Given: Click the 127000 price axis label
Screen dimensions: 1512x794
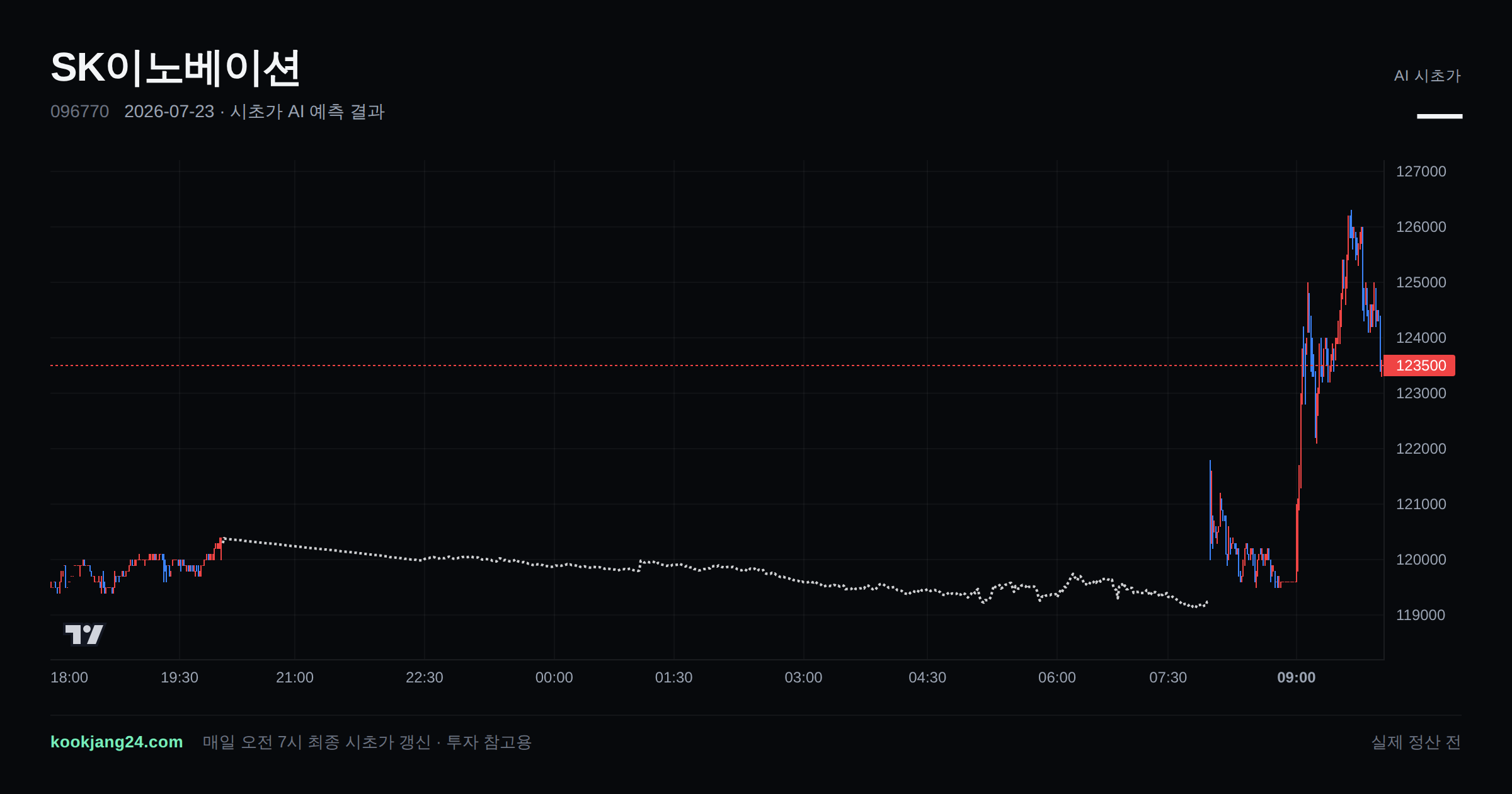Looking at the screenshot, I should 1421,171.
